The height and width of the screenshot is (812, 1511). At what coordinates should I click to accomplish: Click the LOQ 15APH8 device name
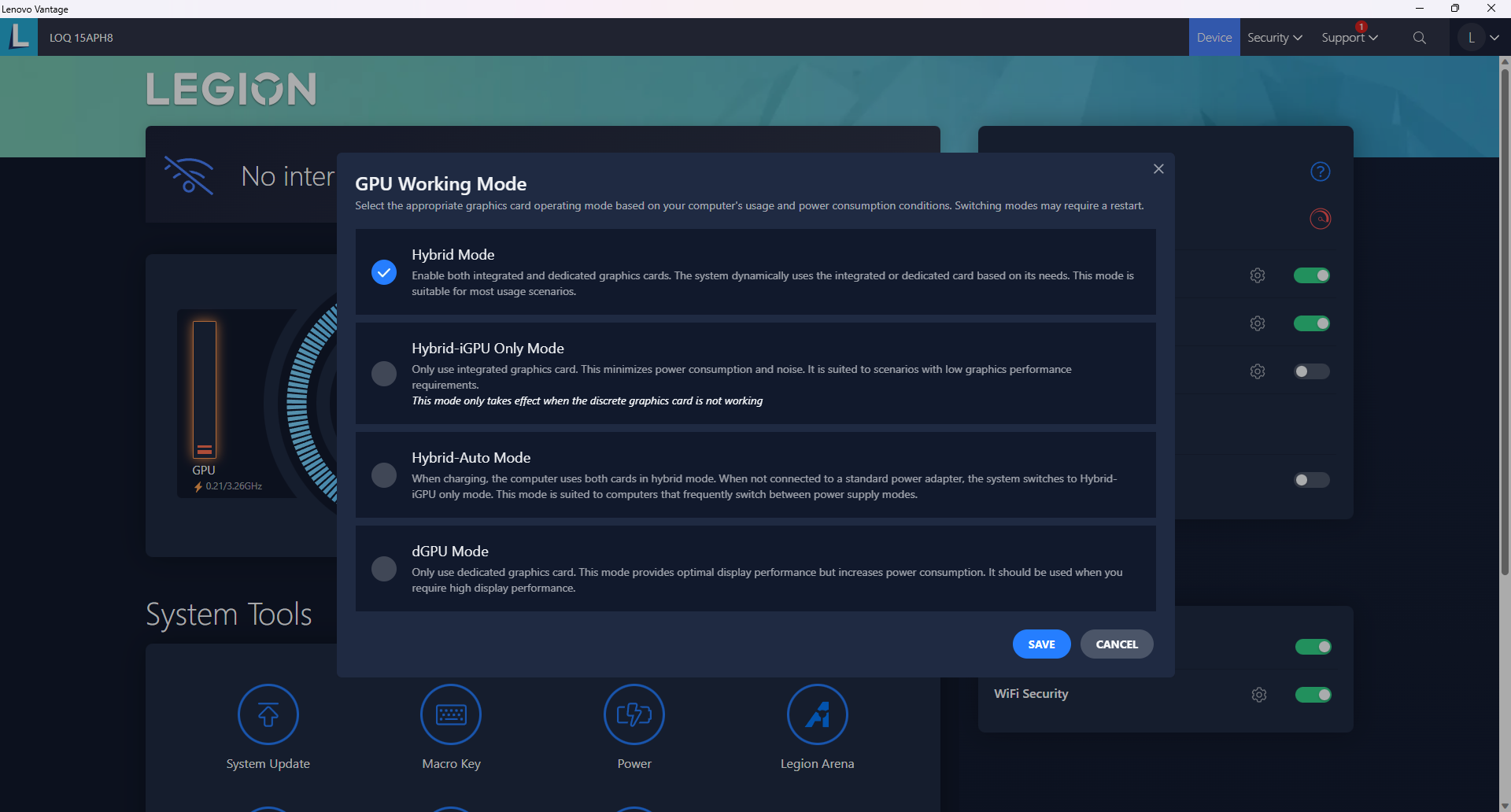pyautogui.click(x=81, y=38)
